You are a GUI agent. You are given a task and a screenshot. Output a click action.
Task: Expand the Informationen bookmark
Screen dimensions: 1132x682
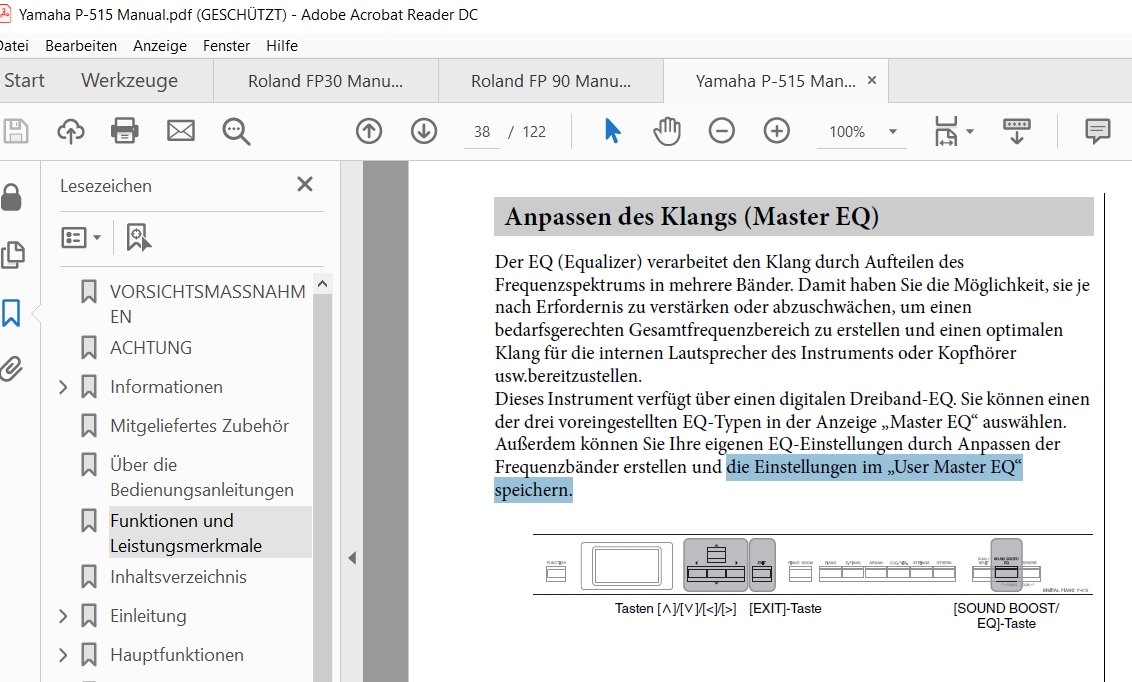point(63,388)
